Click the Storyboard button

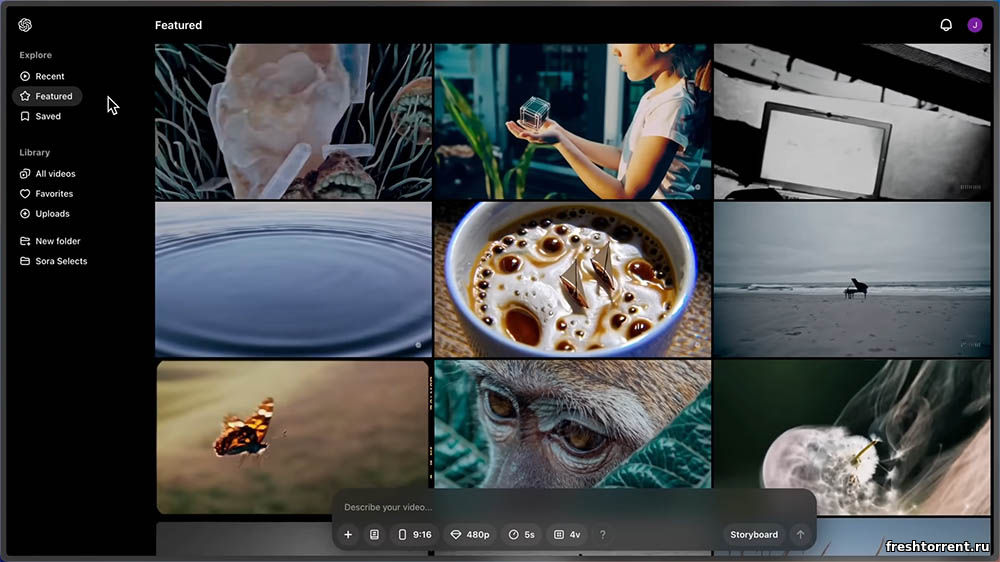pos(753,535)
